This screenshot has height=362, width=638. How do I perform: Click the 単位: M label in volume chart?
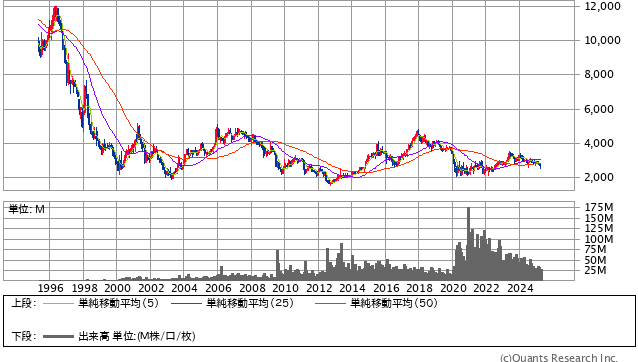click(x=26, y=209)
